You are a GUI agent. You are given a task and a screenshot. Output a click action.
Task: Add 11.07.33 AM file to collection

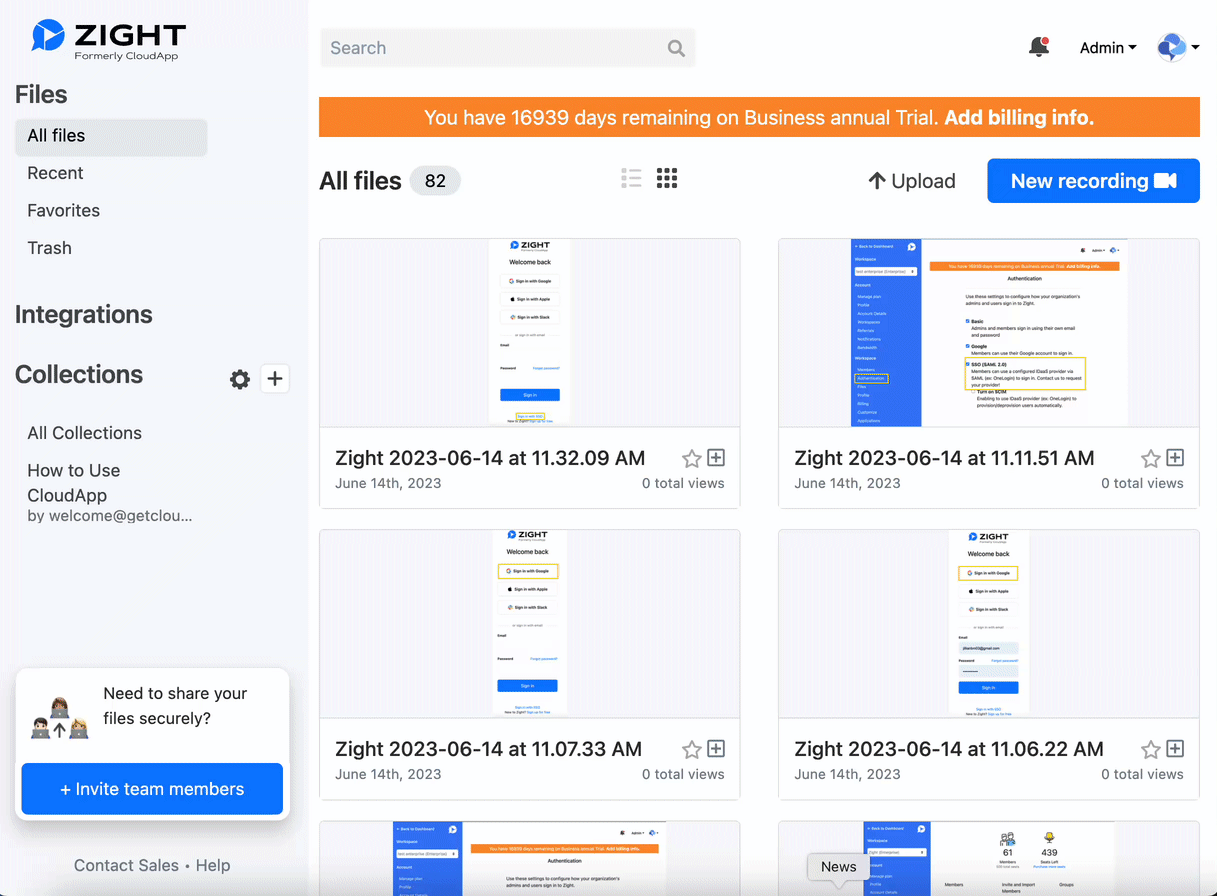pos(716,749)
